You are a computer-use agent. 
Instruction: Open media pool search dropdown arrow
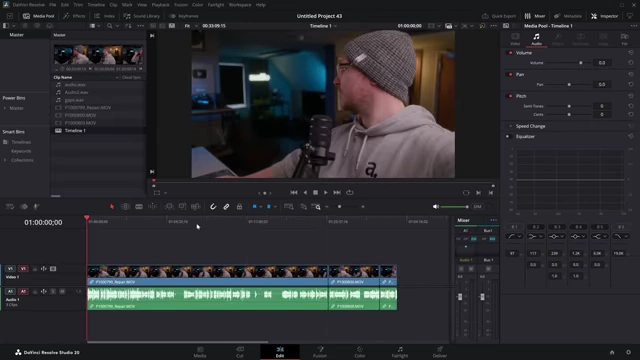click(117, 26)
